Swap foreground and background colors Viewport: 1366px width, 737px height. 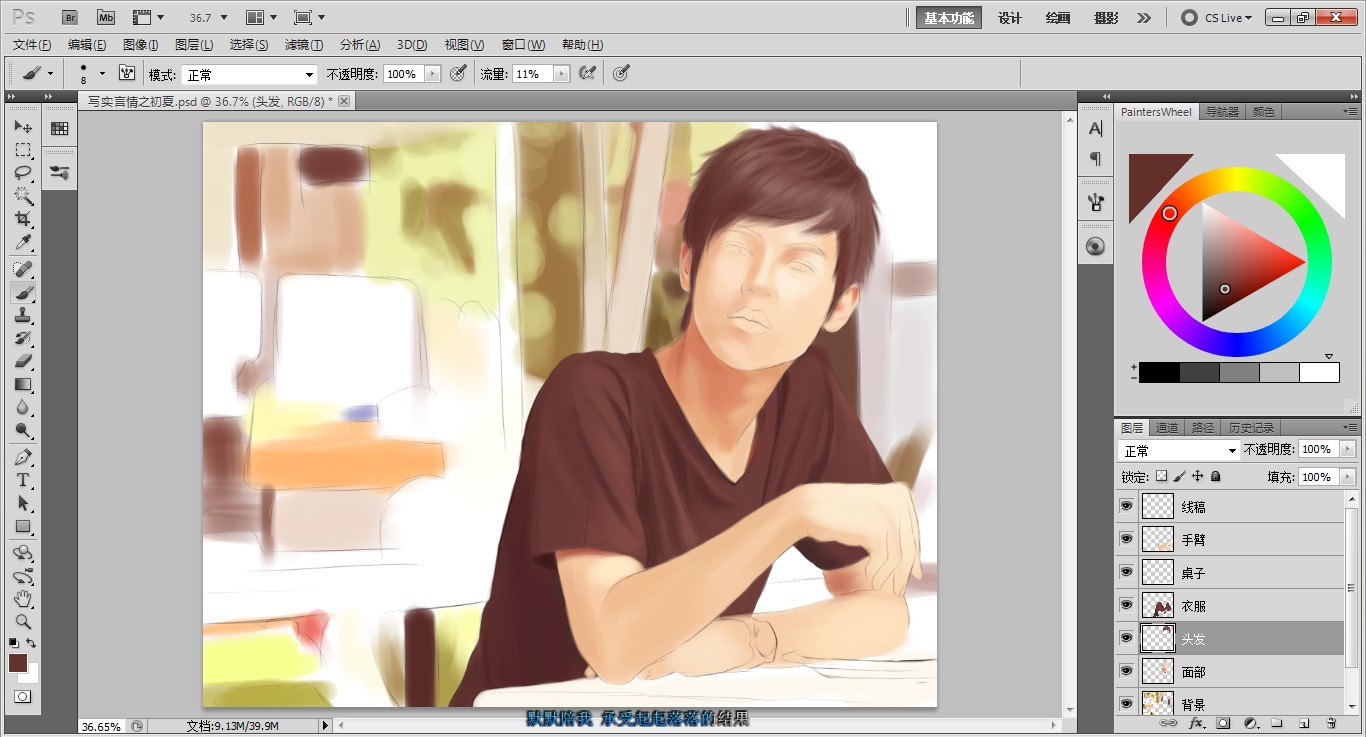pyautogui.click(x=32, y=643)
